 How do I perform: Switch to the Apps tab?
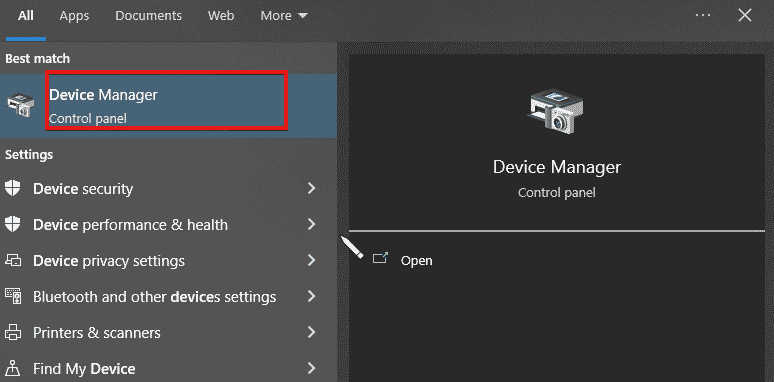(74, 16)
